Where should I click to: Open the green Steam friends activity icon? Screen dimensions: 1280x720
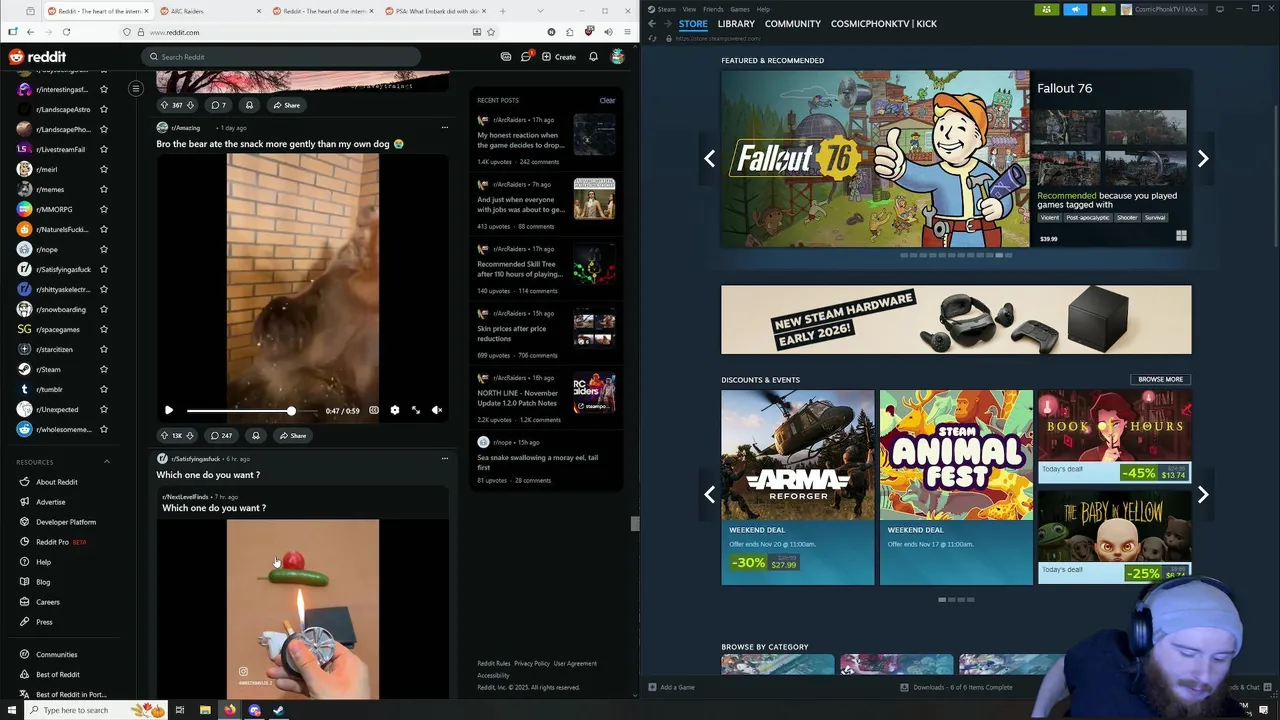pos(1046,9)
